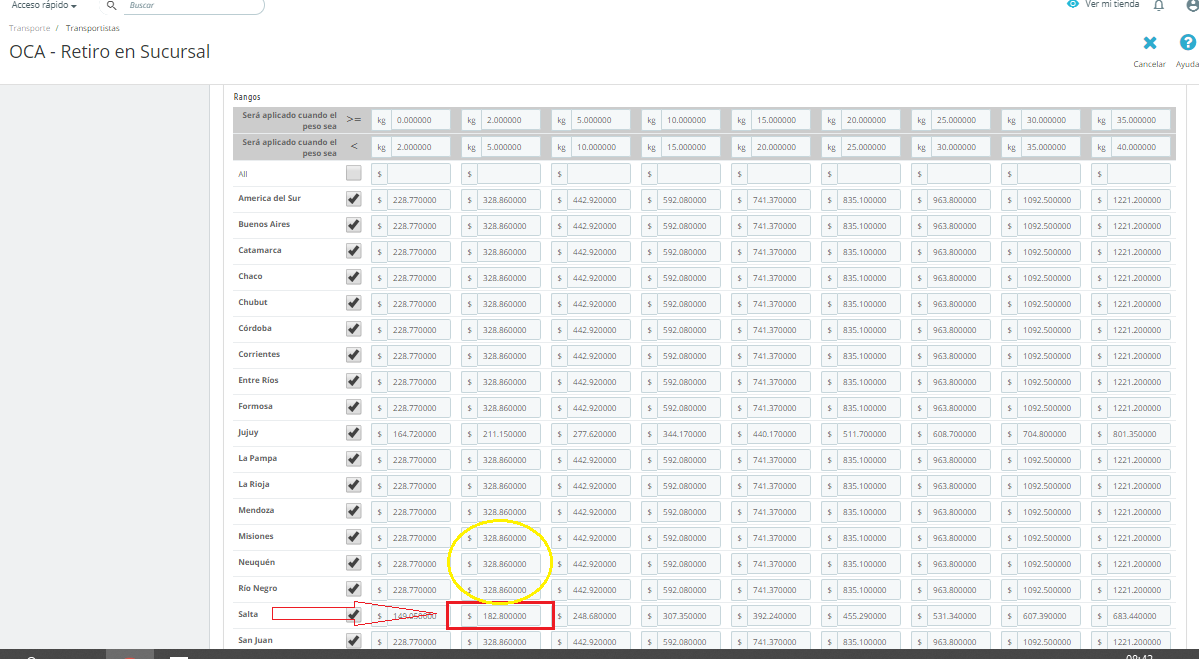
Task: Click the eye icon by Ver mi tienda
Action: pos(1073,5)
